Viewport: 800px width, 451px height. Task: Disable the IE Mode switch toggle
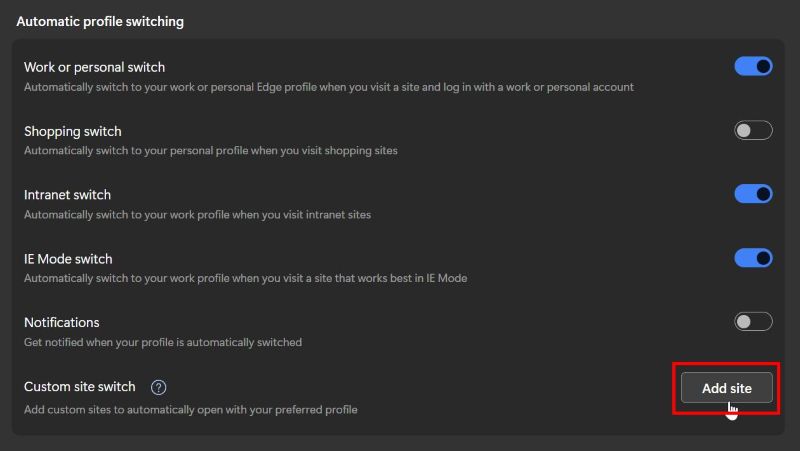(x=753, y=258)
